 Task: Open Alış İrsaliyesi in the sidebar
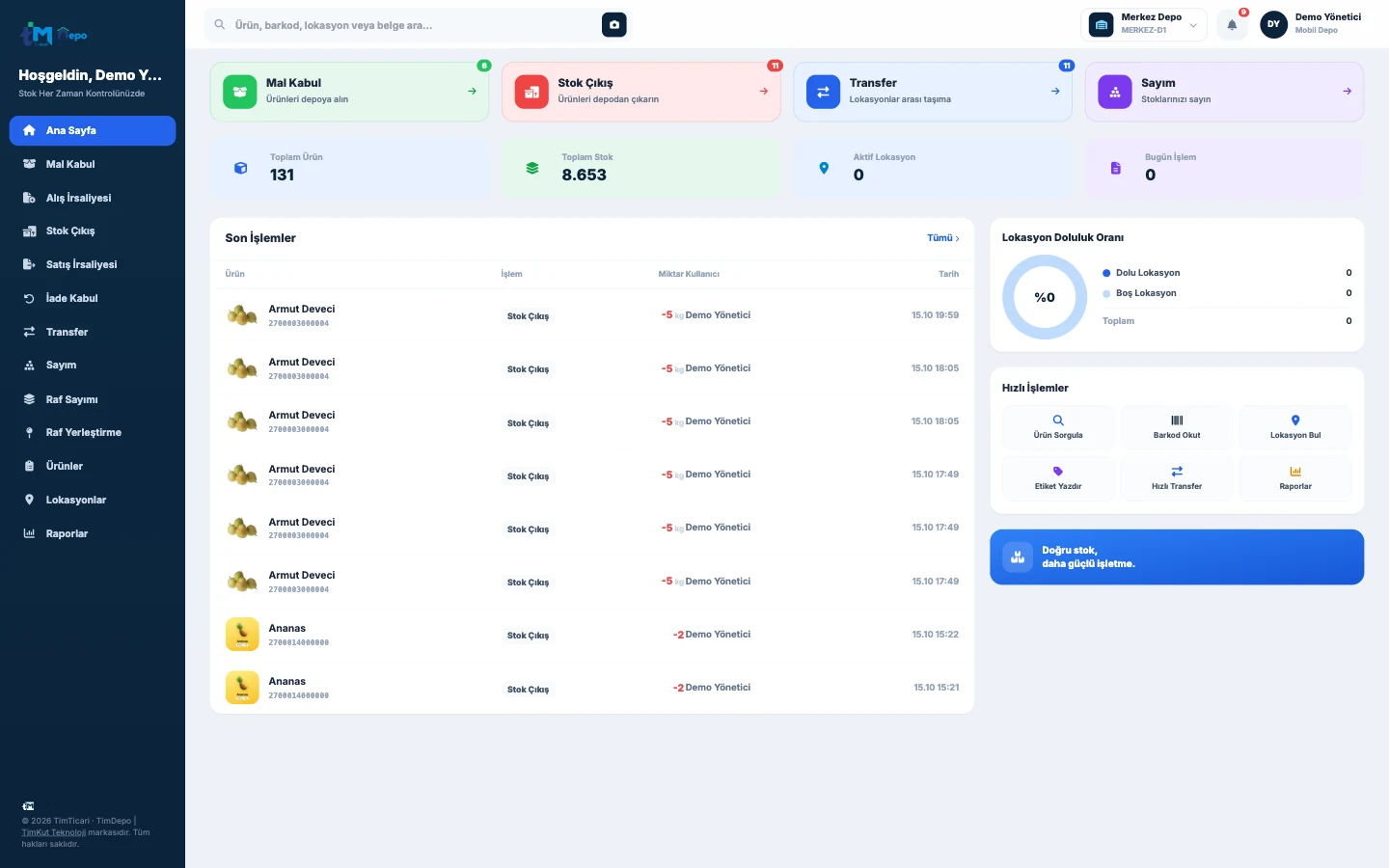tap(93, 198)
